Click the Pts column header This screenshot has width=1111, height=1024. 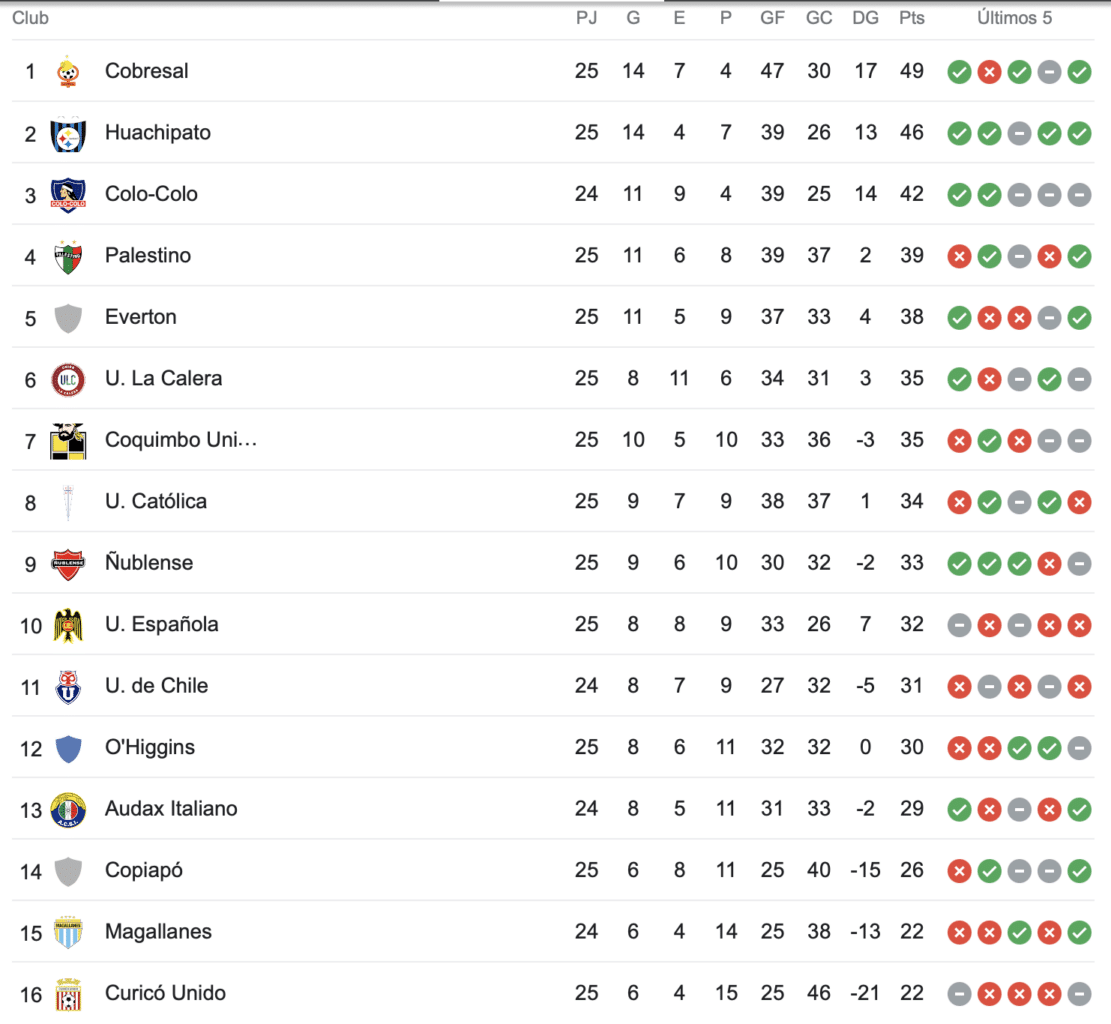pos(911,18)
